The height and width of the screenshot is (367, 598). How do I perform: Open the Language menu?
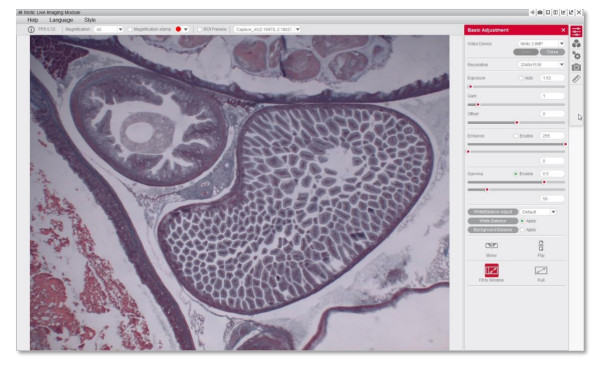(x=61, y=20)
